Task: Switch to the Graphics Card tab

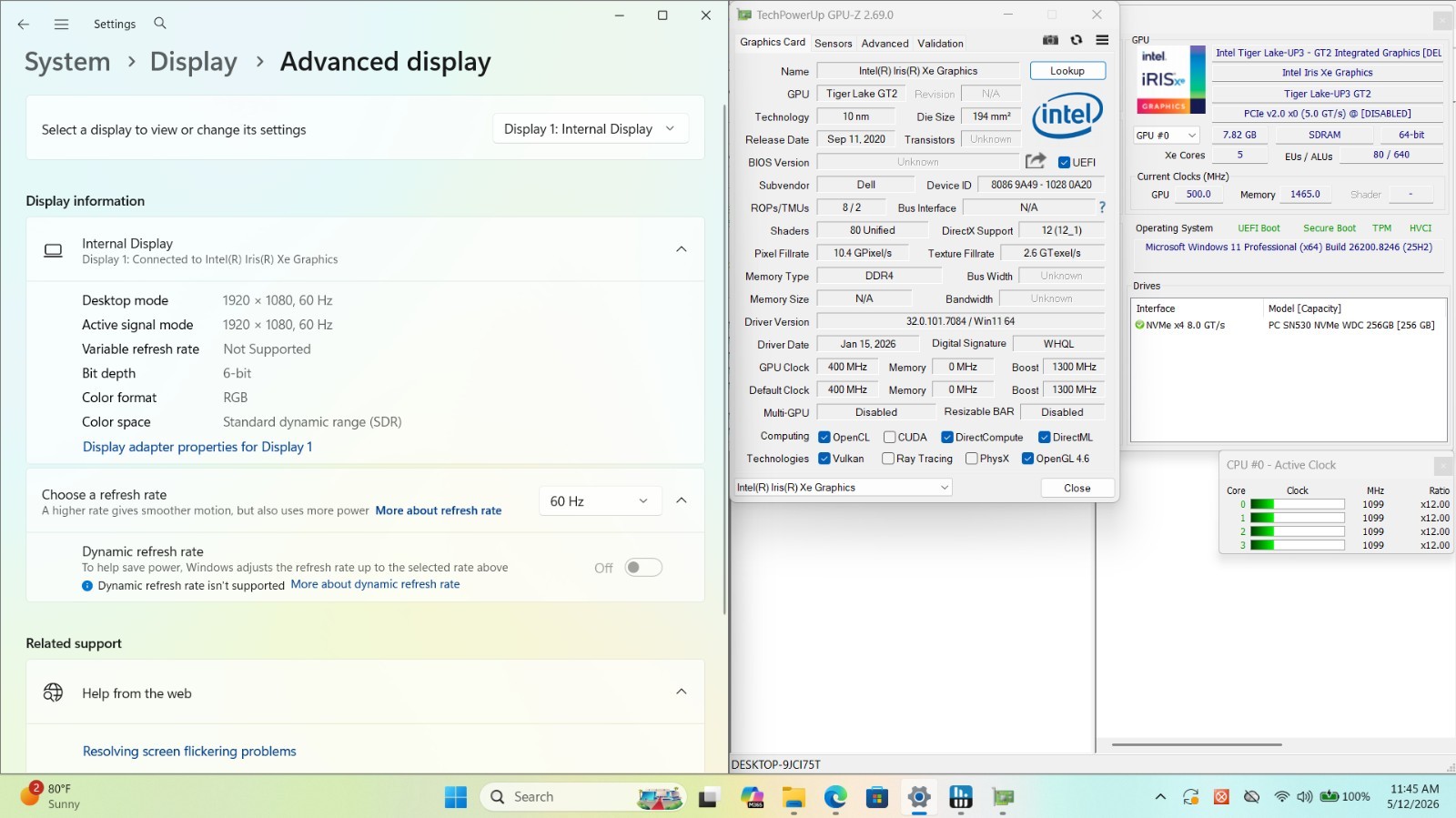Action: pos(773,42)
